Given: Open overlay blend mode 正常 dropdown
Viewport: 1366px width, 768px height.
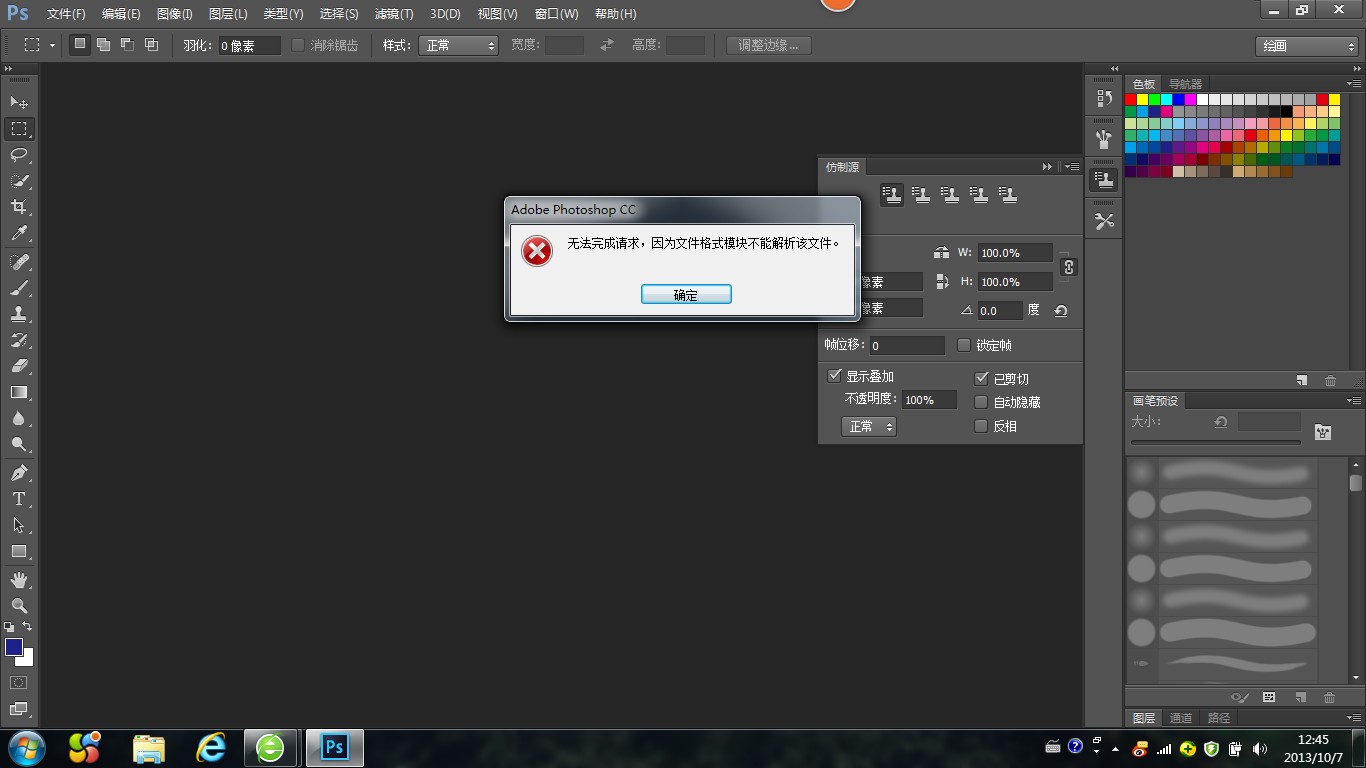Looking at the screenshot, I should (869, 427).
